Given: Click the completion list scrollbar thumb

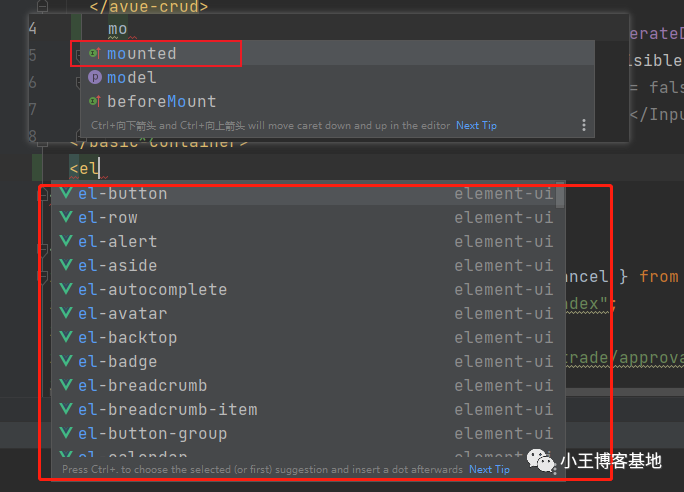Looking at the screenshot, I should [x=560, y=195].
